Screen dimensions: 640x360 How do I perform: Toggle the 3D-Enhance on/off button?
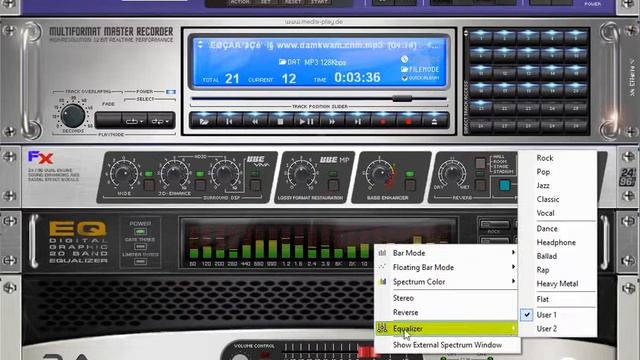tap(200, 185)
